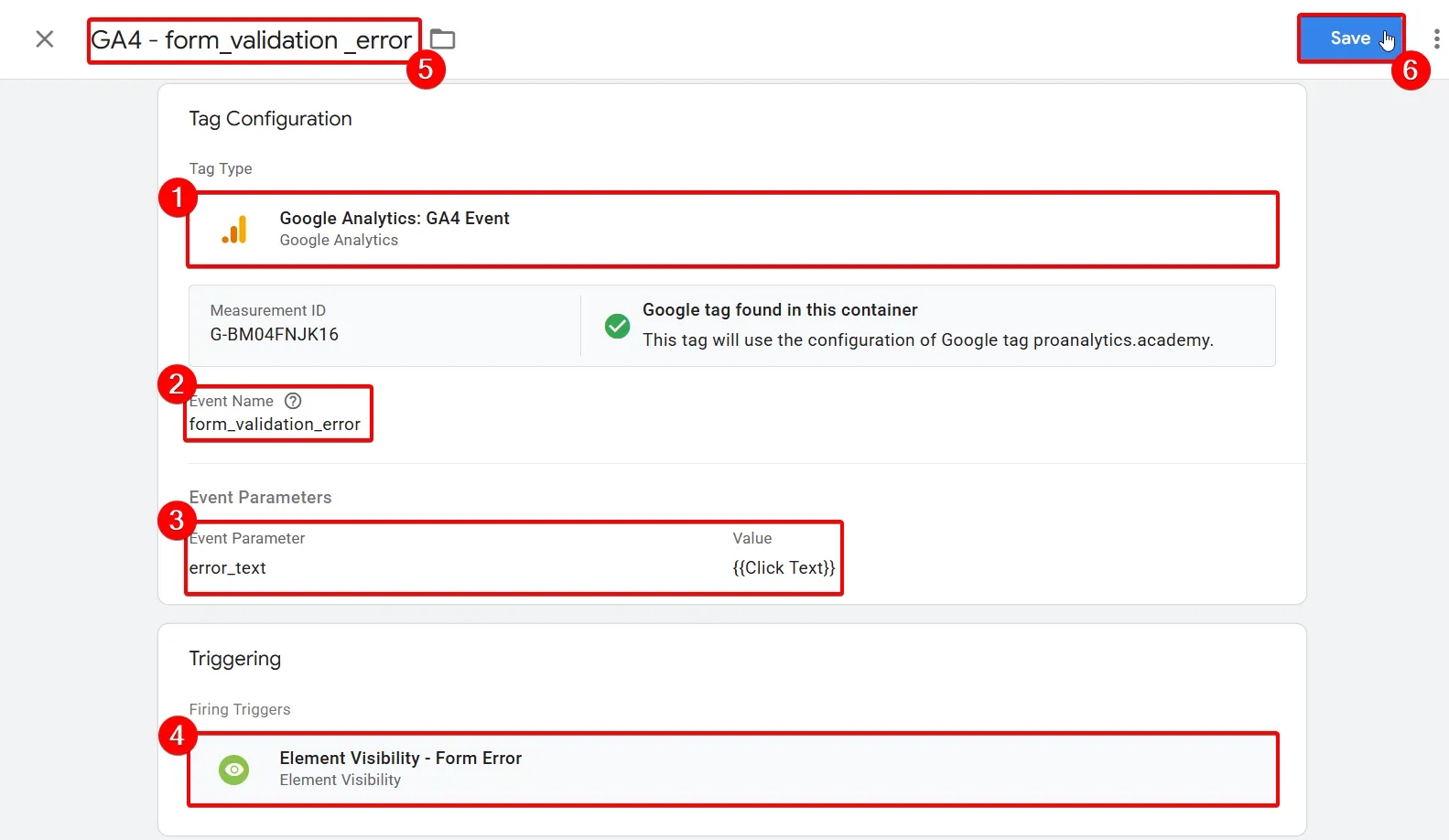Click the Value column header
Viewport: 1449px width, 840px height.
(752, 538)
